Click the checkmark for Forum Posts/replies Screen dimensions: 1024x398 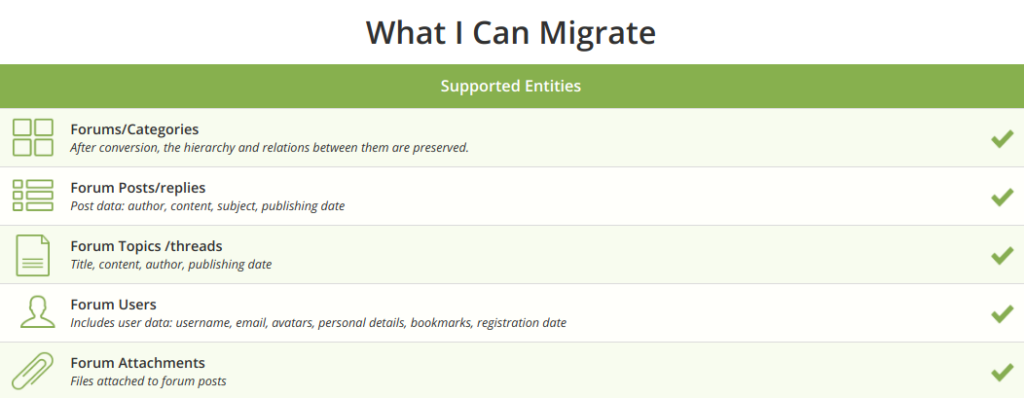coord(1002,197)
